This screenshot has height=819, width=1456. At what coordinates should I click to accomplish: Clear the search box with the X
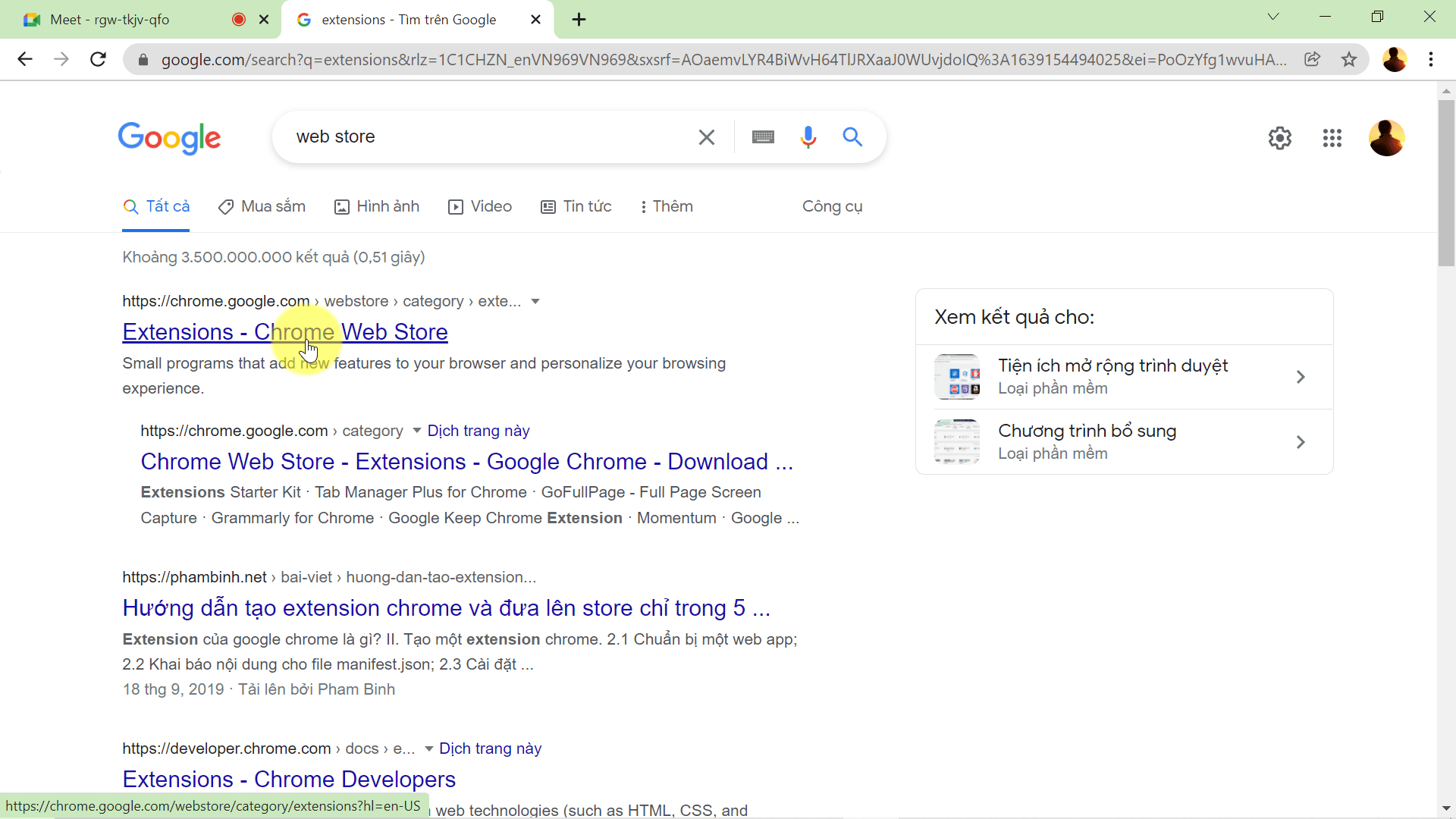tap(706, 137)
